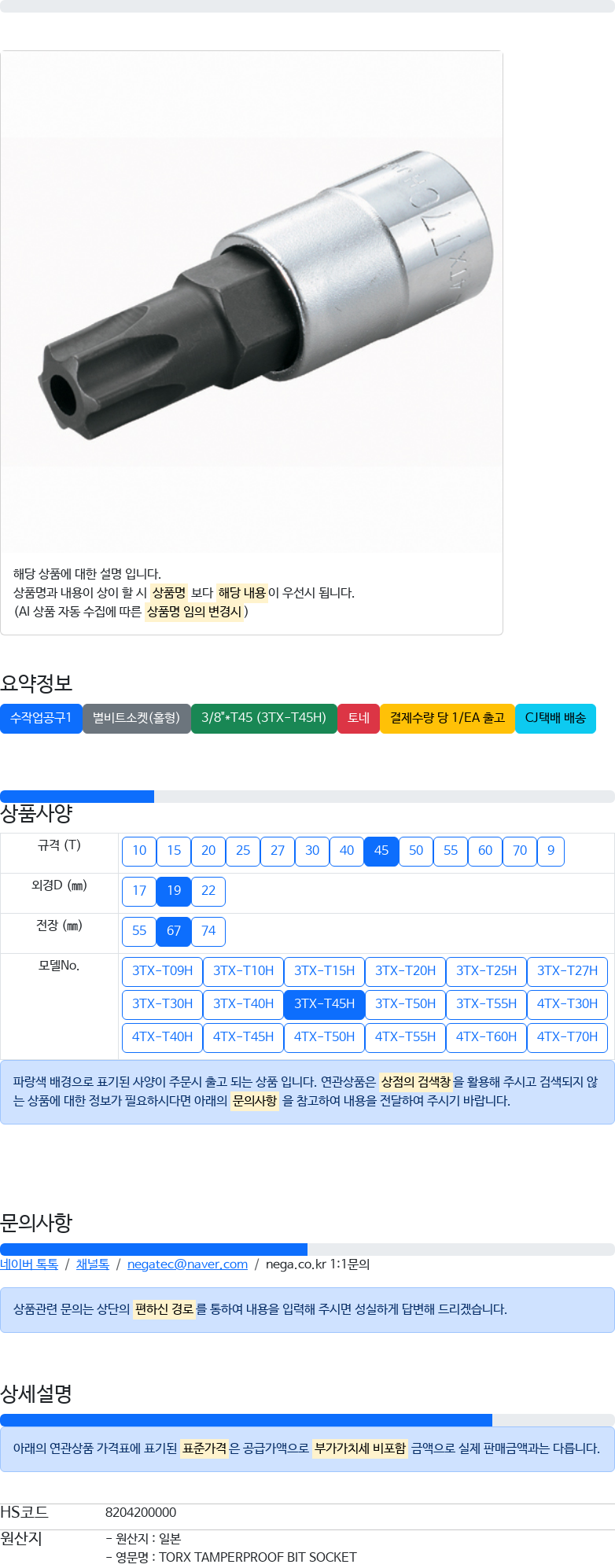Click the 별비트소켓(홀형) tag
Viewport: 615px width, 1568px height.
[x=137, y=718]
